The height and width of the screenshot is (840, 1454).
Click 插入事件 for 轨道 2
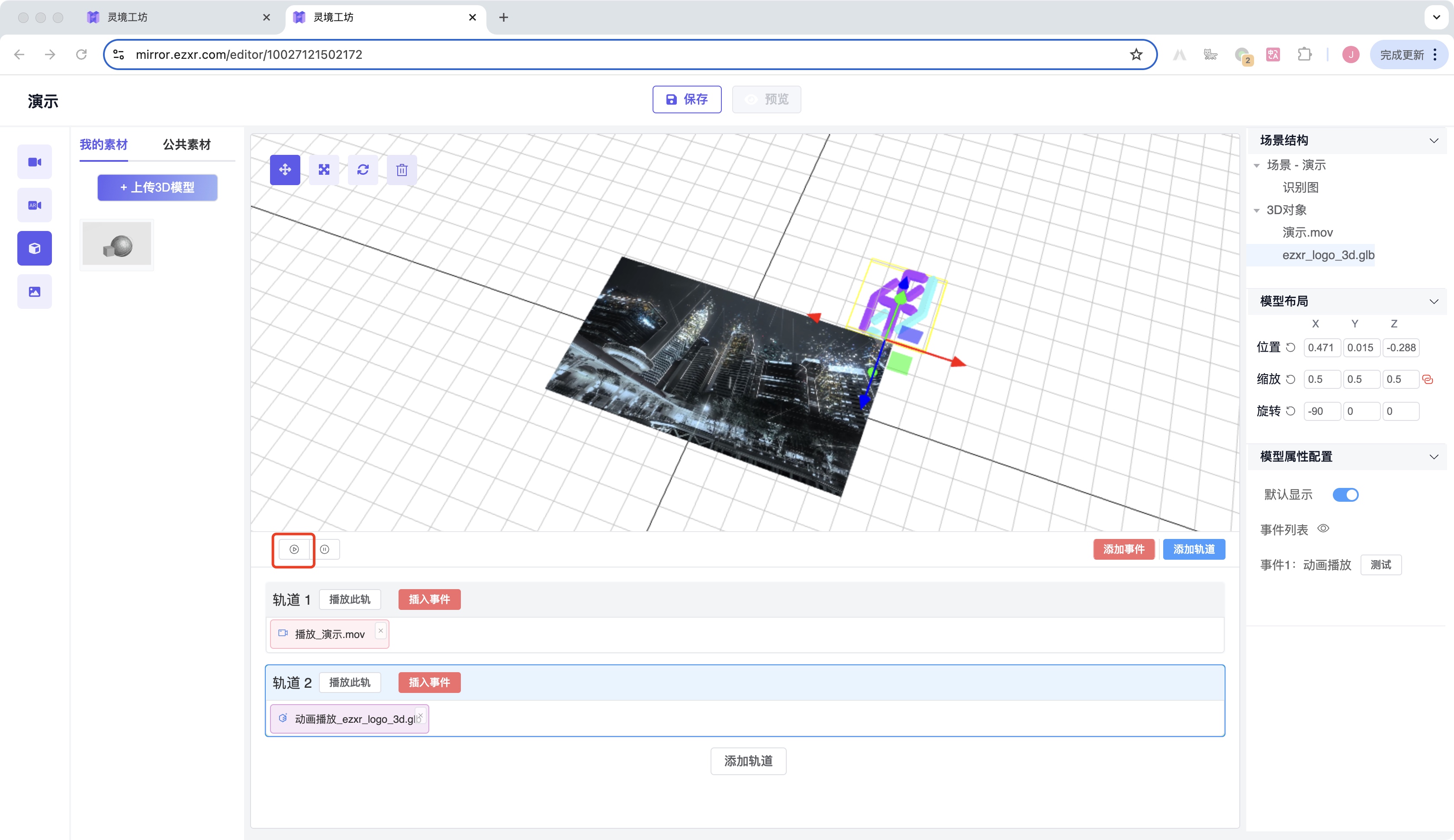(x=429, y=683)
